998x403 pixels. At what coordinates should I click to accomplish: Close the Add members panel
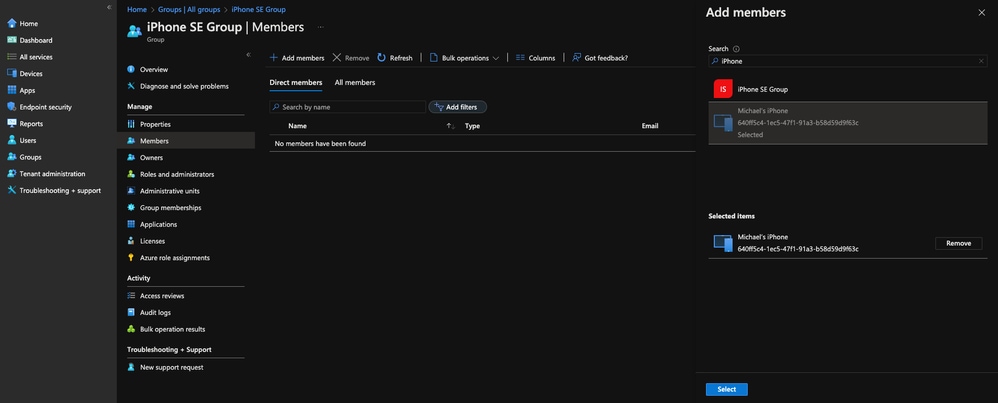coord(981,13)
